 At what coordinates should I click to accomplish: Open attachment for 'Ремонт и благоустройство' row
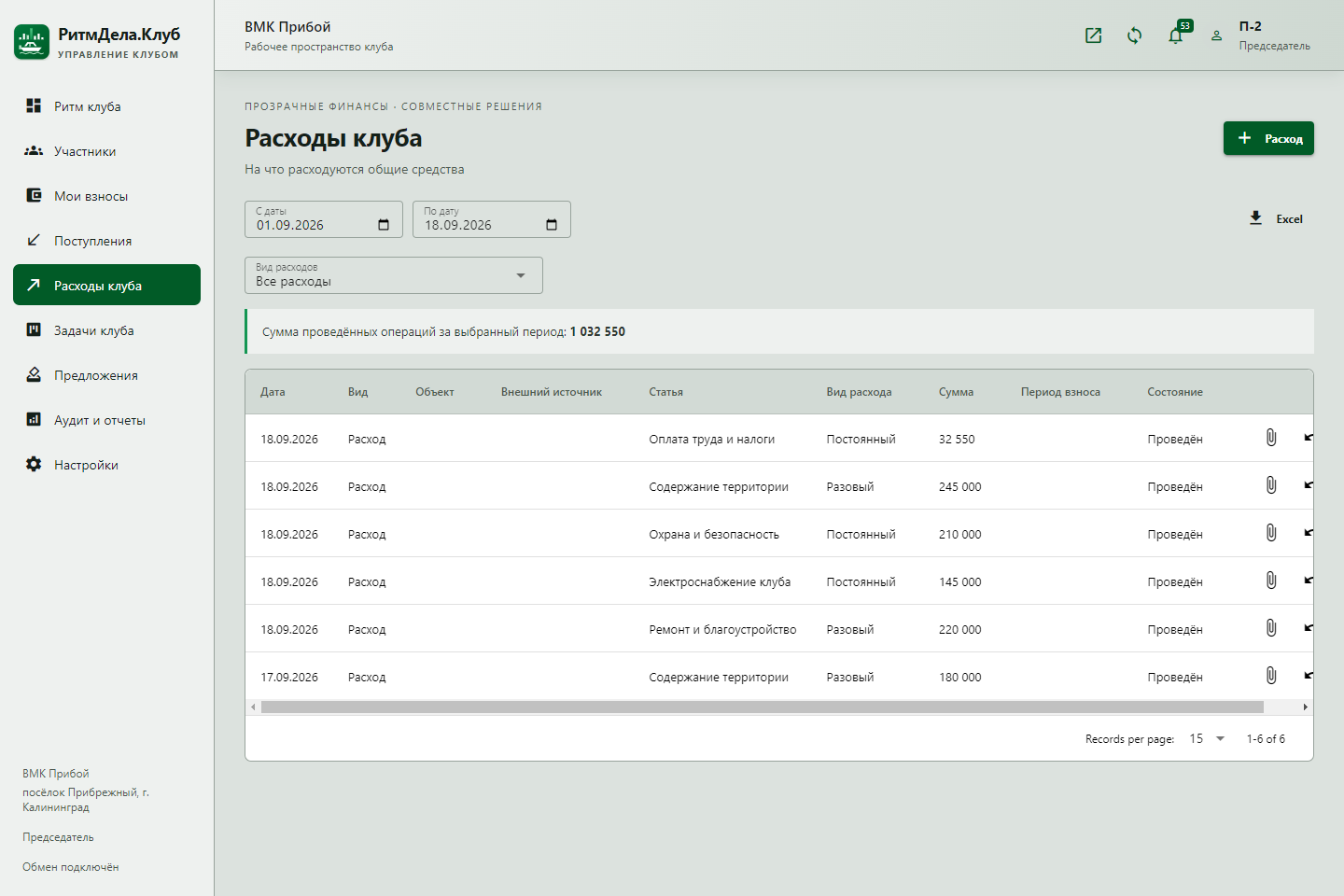(x=1271, y=628)
